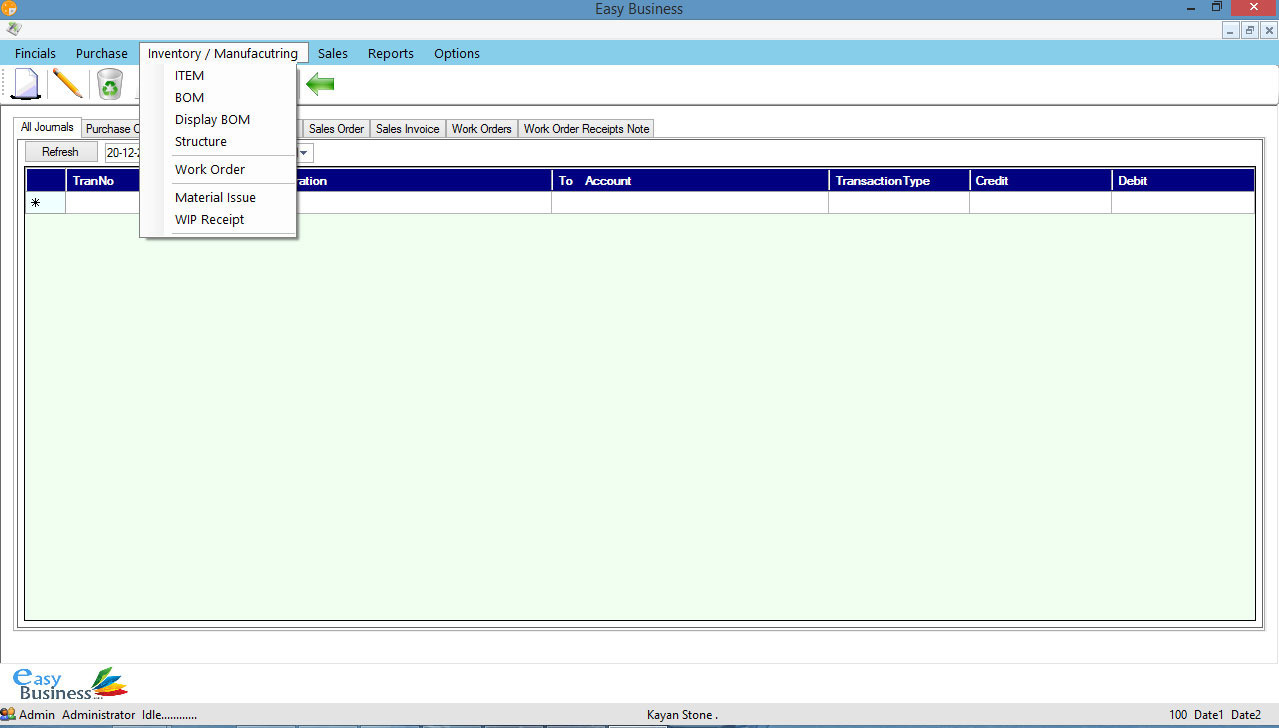Click the empty Credit cell in new row
The width and height of the screenshot is (1279, 728).
(1040, 202)
